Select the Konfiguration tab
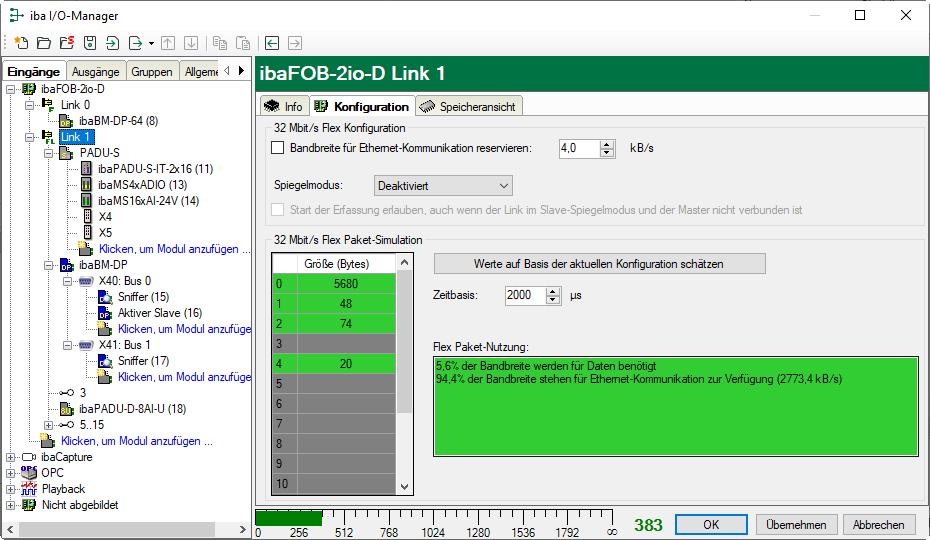Screen dimensions: 930x540 pyautogui.click(x=362, y=106)
